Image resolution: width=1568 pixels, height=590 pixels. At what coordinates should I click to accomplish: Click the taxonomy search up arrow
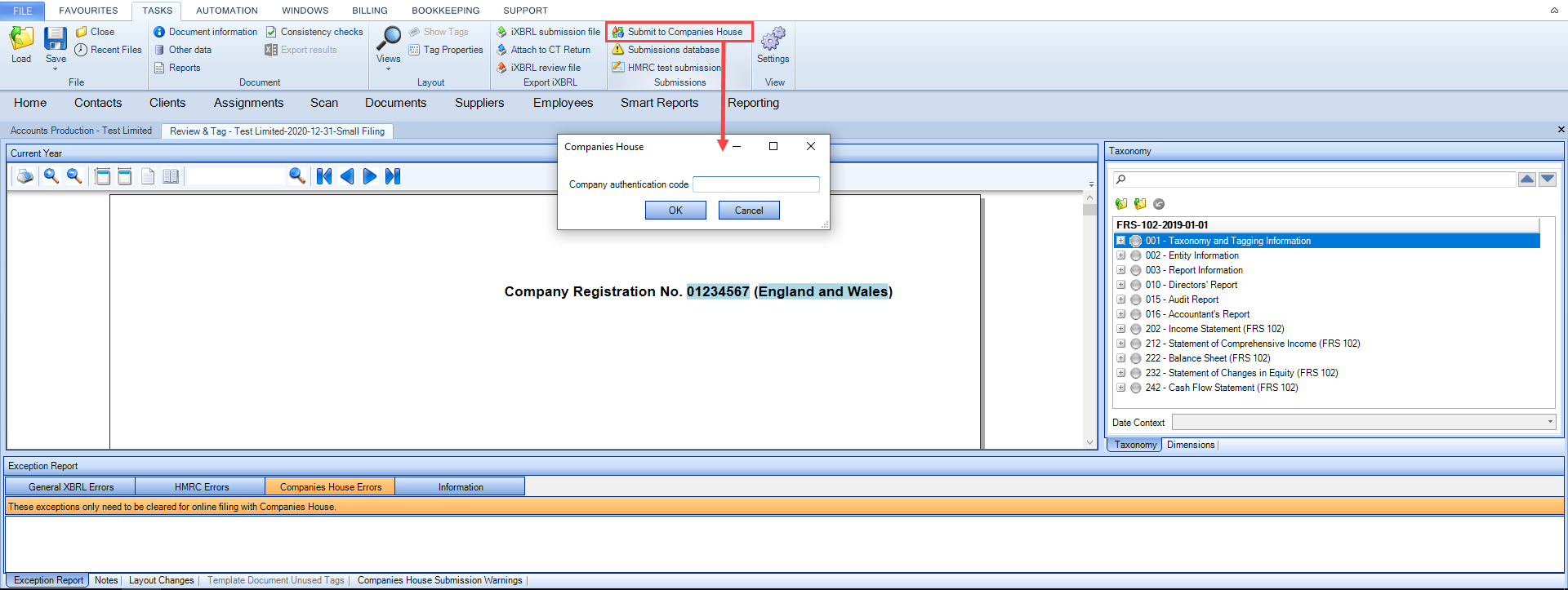(x=1527, y=180)
